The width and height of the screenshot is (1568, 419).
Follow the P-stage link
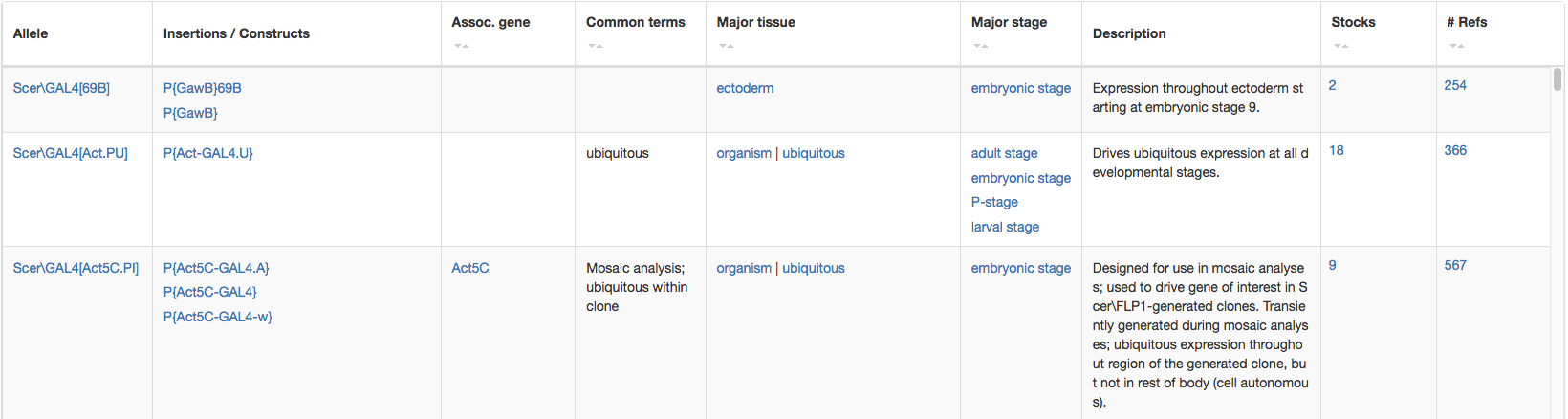(x=994, y=202)
